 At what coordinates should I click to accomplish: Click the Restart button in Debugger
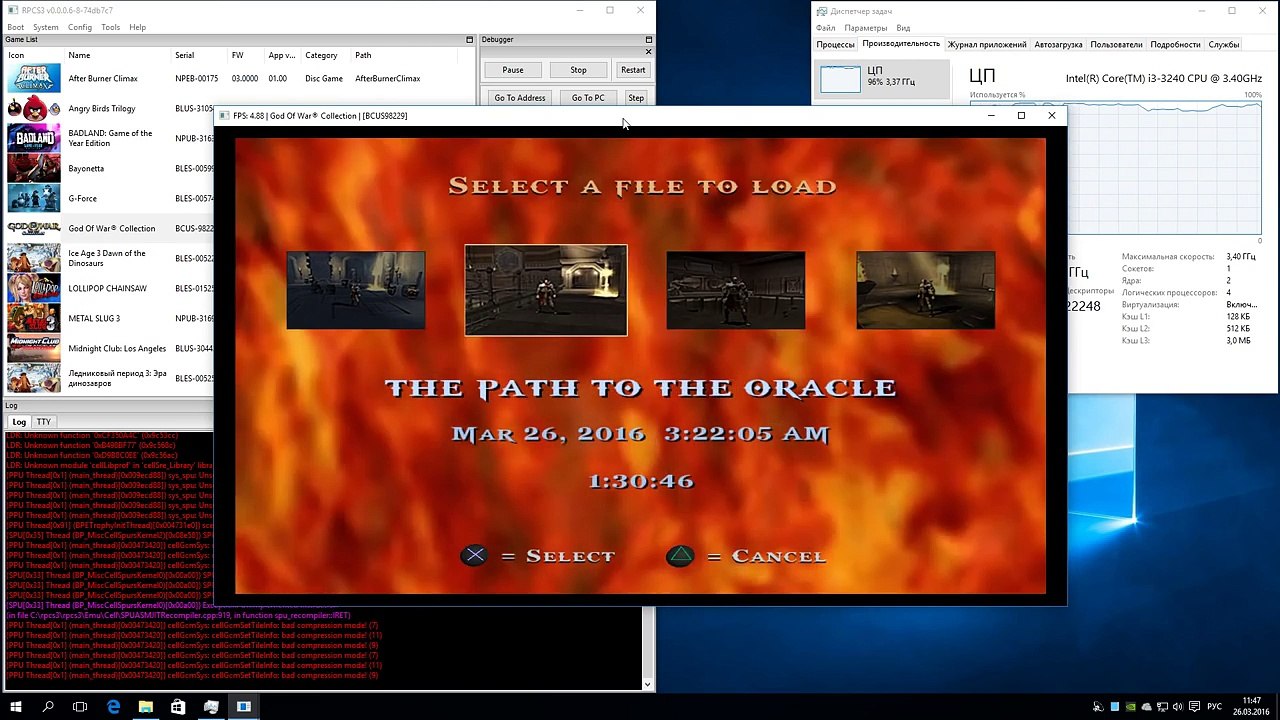(x=633, y=70)
